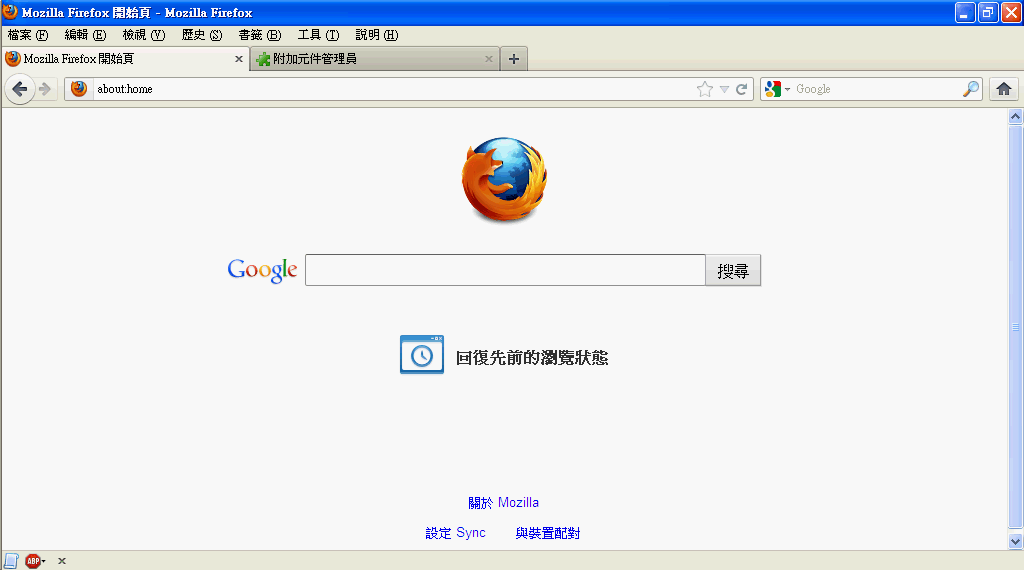Click the large Firefox logo

pos(504,179)
